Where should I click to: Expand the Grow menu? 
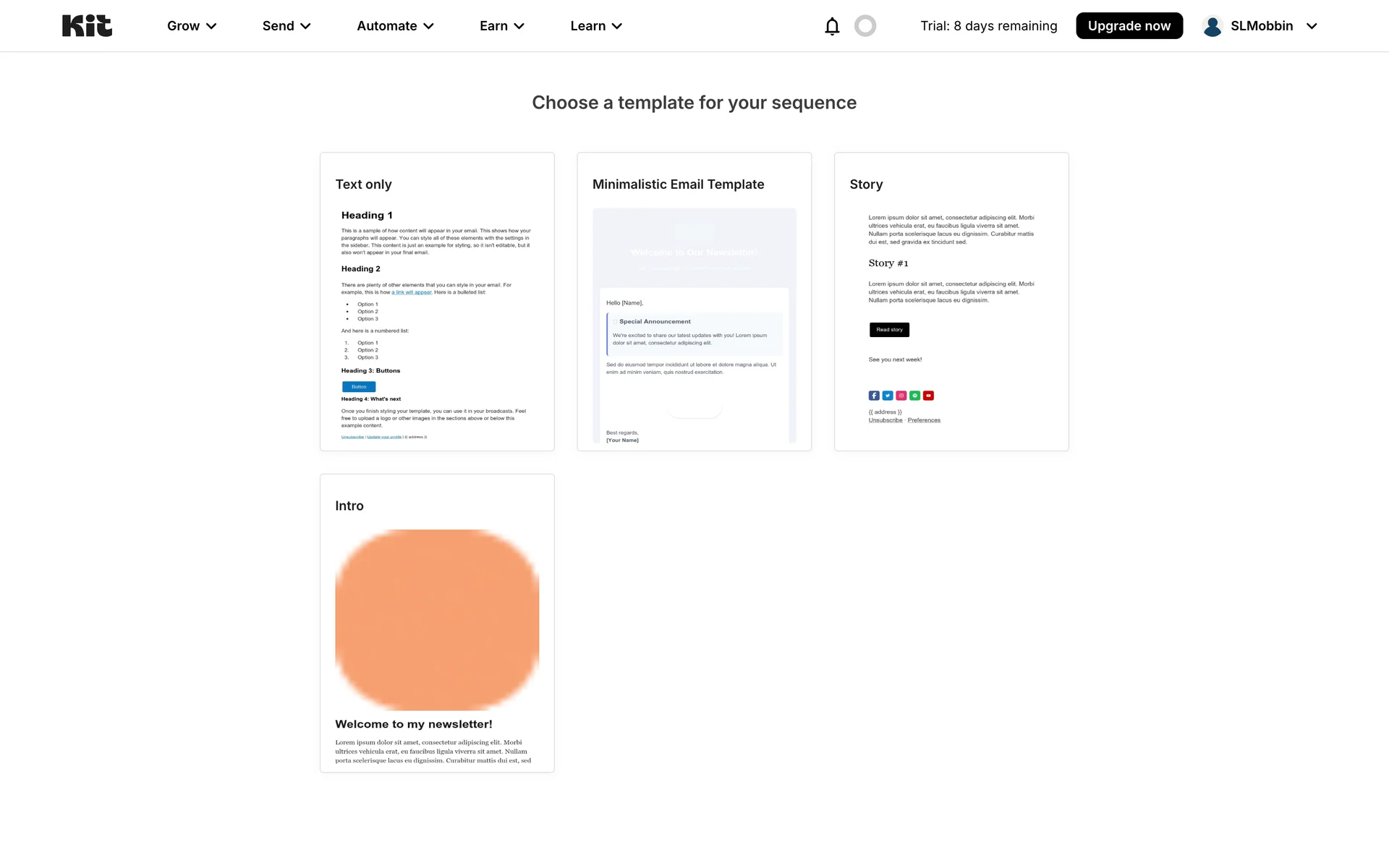point(192,26)
